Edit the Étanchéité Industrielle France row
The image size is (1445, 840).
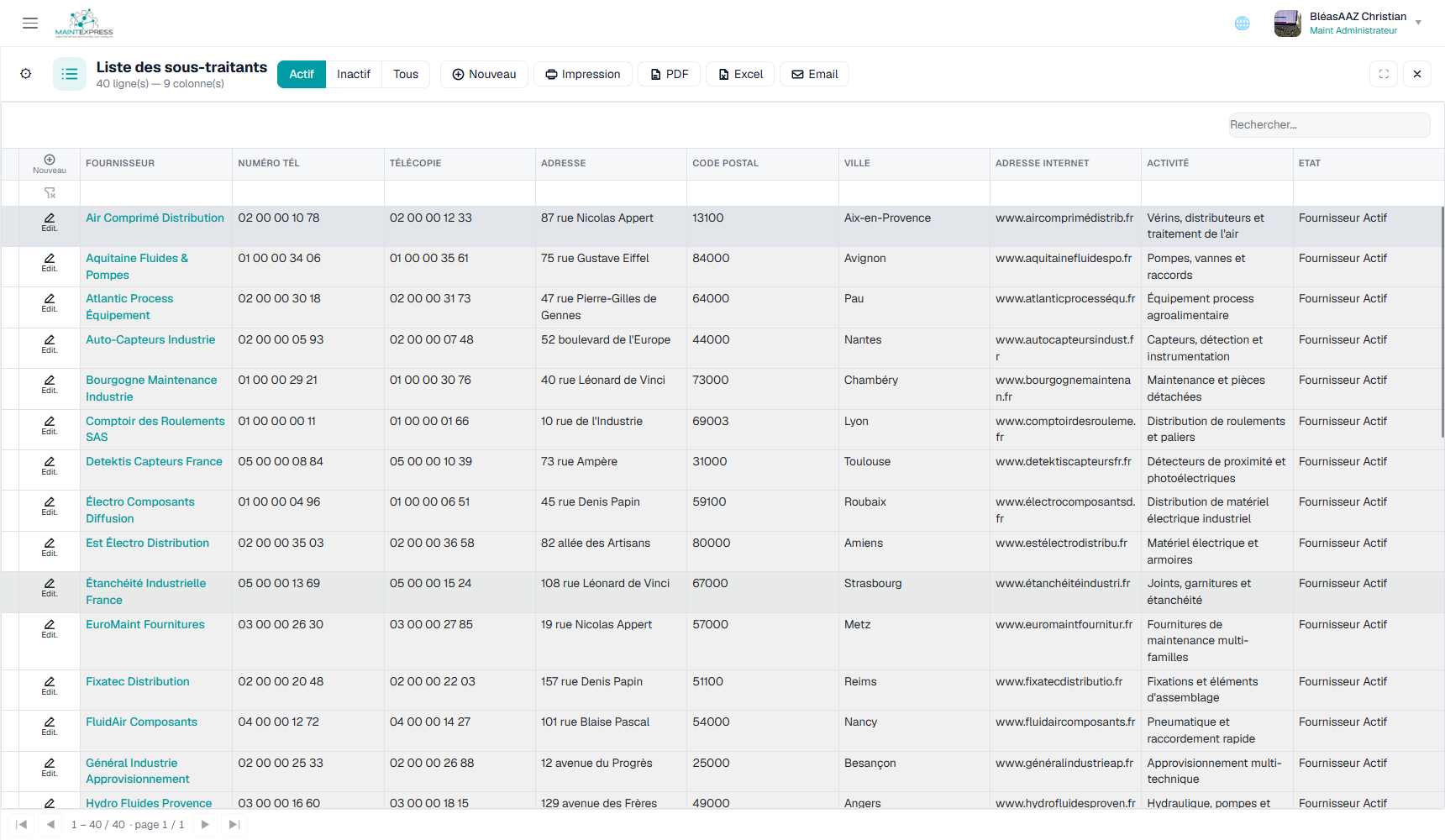click(x=50, y=587)
